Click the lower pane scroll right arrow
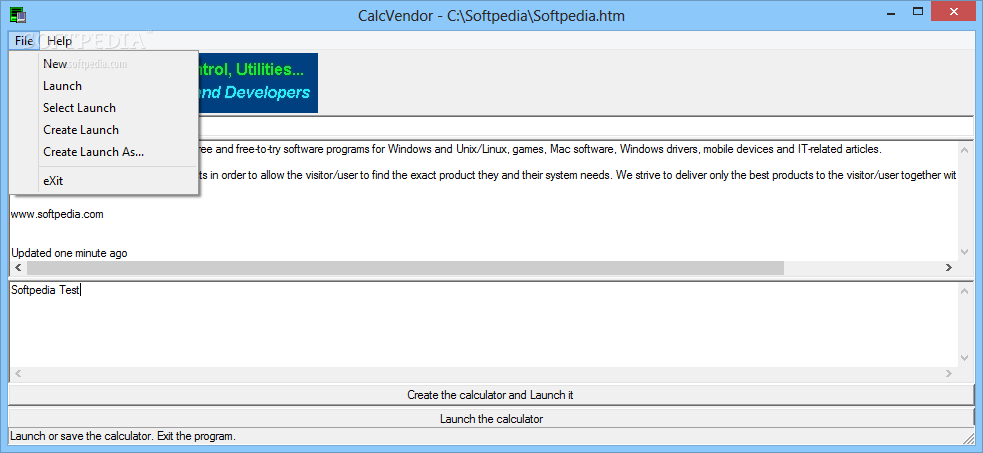Image resolution: width=983 pixels, height=453 pixels. pos(949,374)
